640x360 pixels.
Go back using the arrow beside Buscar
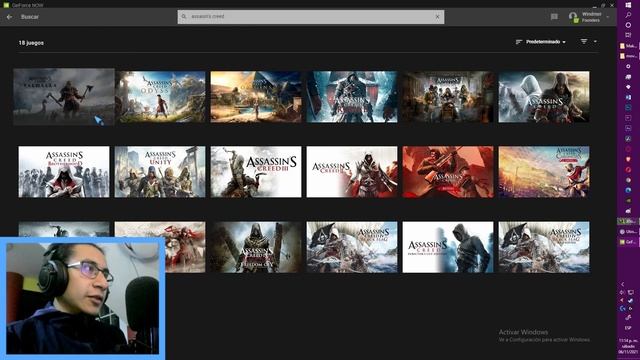coord(9,17)
